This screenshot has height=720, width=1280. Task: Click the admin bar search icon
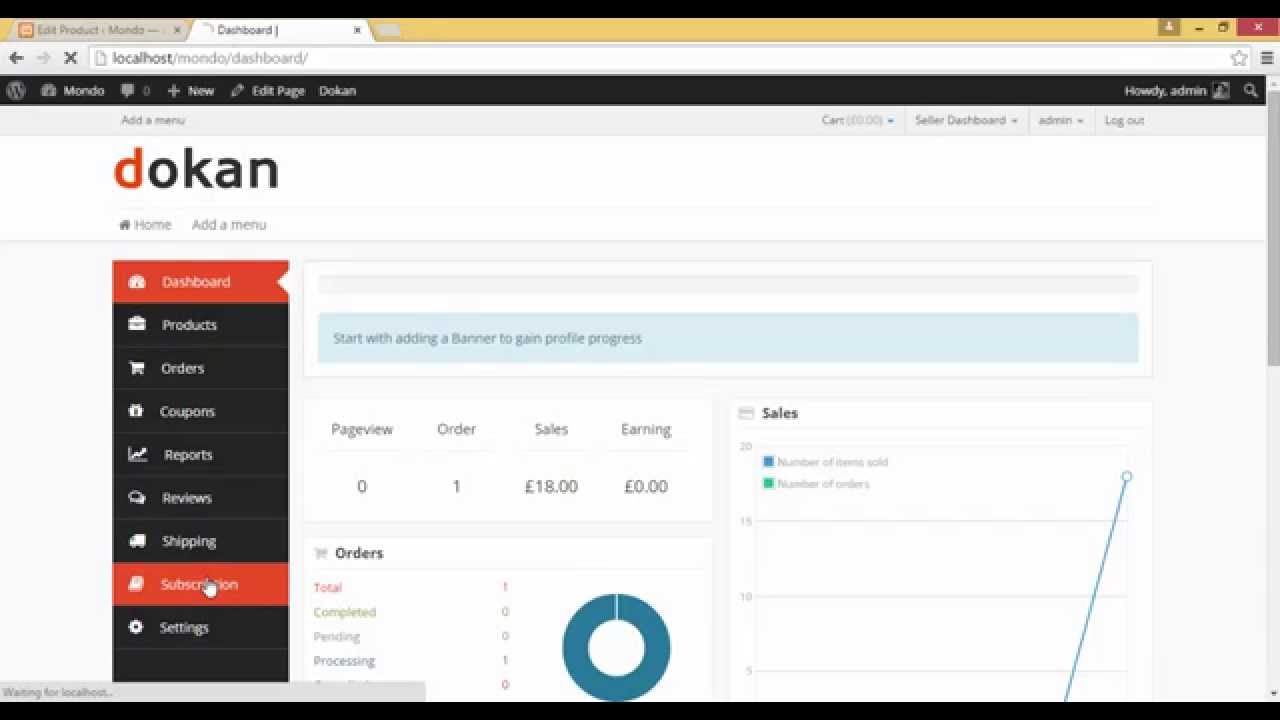(1250, 90)
